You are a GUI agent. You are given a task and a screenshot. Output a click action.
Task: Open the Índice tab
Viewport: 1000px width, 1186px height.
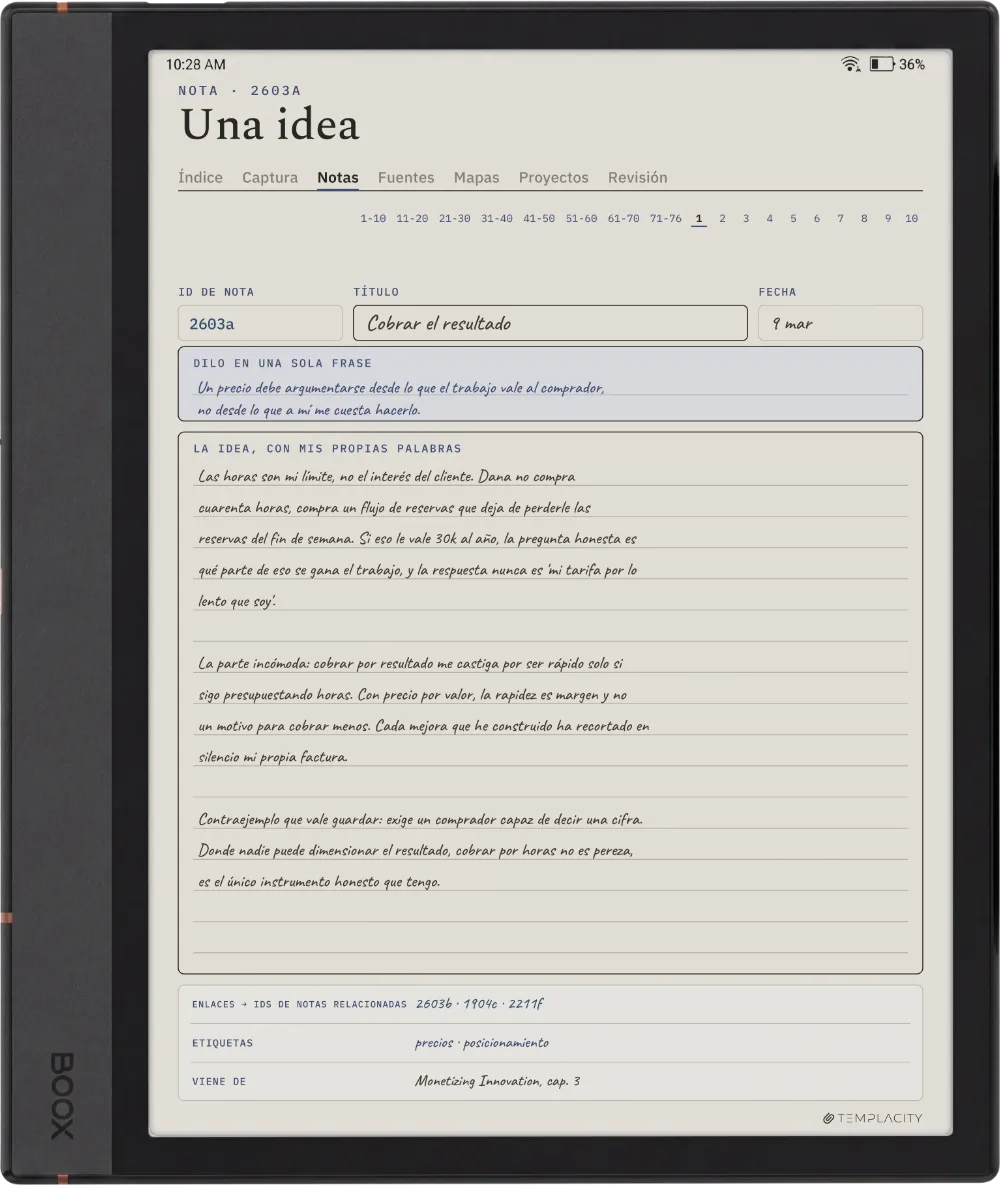point(200,178)
